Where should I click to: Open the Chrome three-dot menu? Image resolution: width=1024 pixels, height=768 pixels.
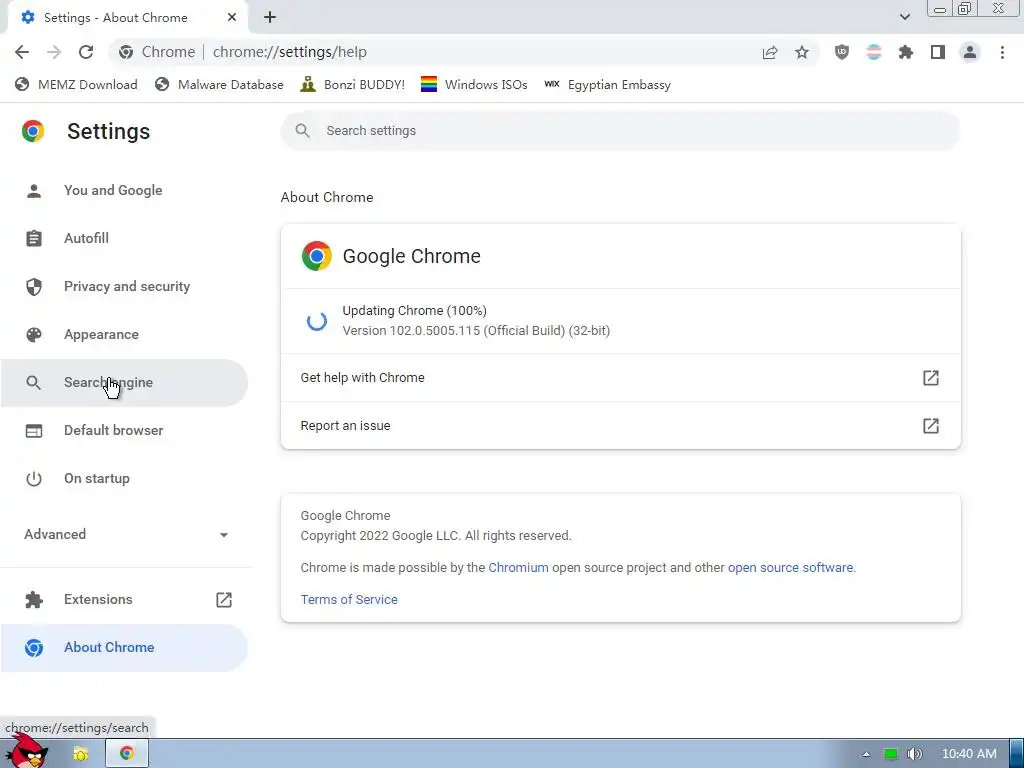tap(1002, 52)
